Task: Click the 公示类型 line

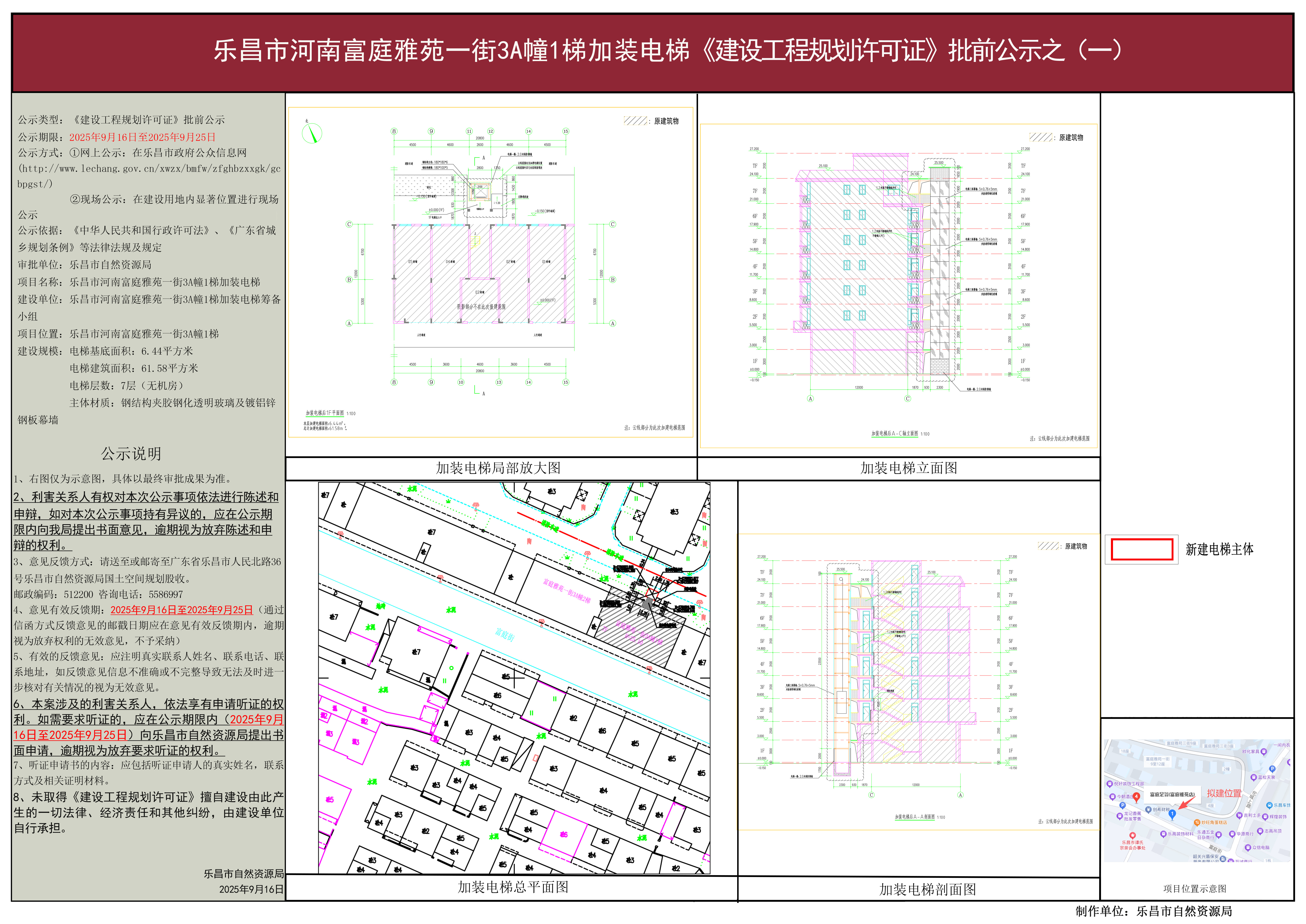Action: 121,120
